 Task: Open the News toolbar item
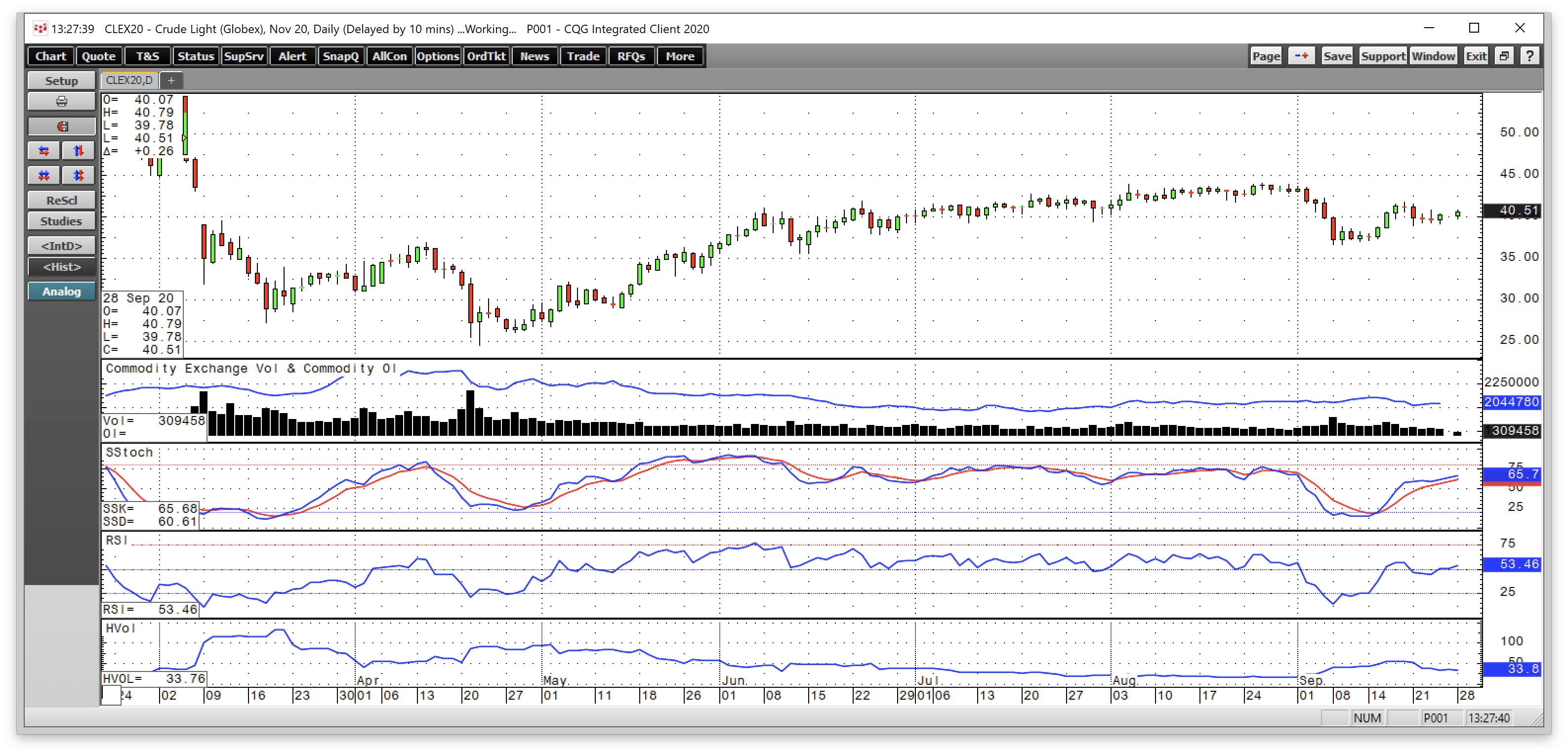point(535,56)
